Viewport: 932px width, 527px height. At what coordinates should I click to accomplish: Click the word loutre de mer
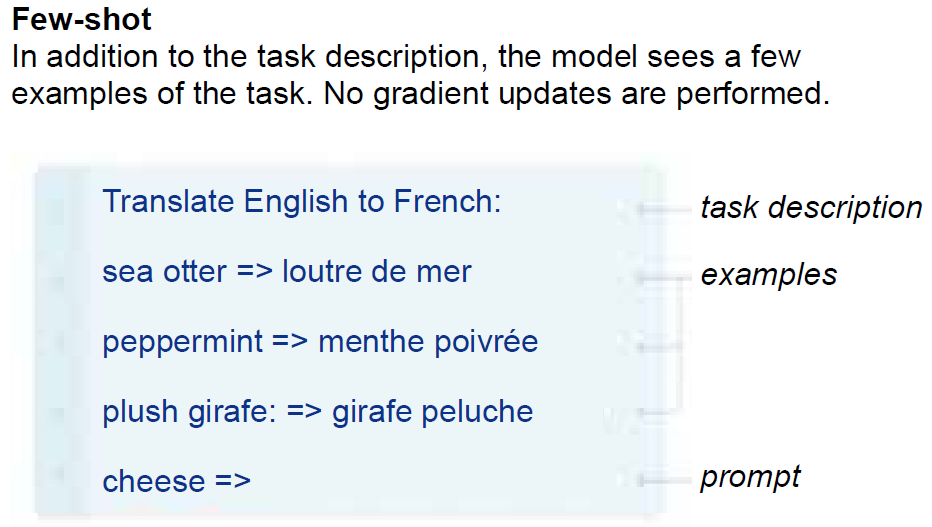[377, 272]
